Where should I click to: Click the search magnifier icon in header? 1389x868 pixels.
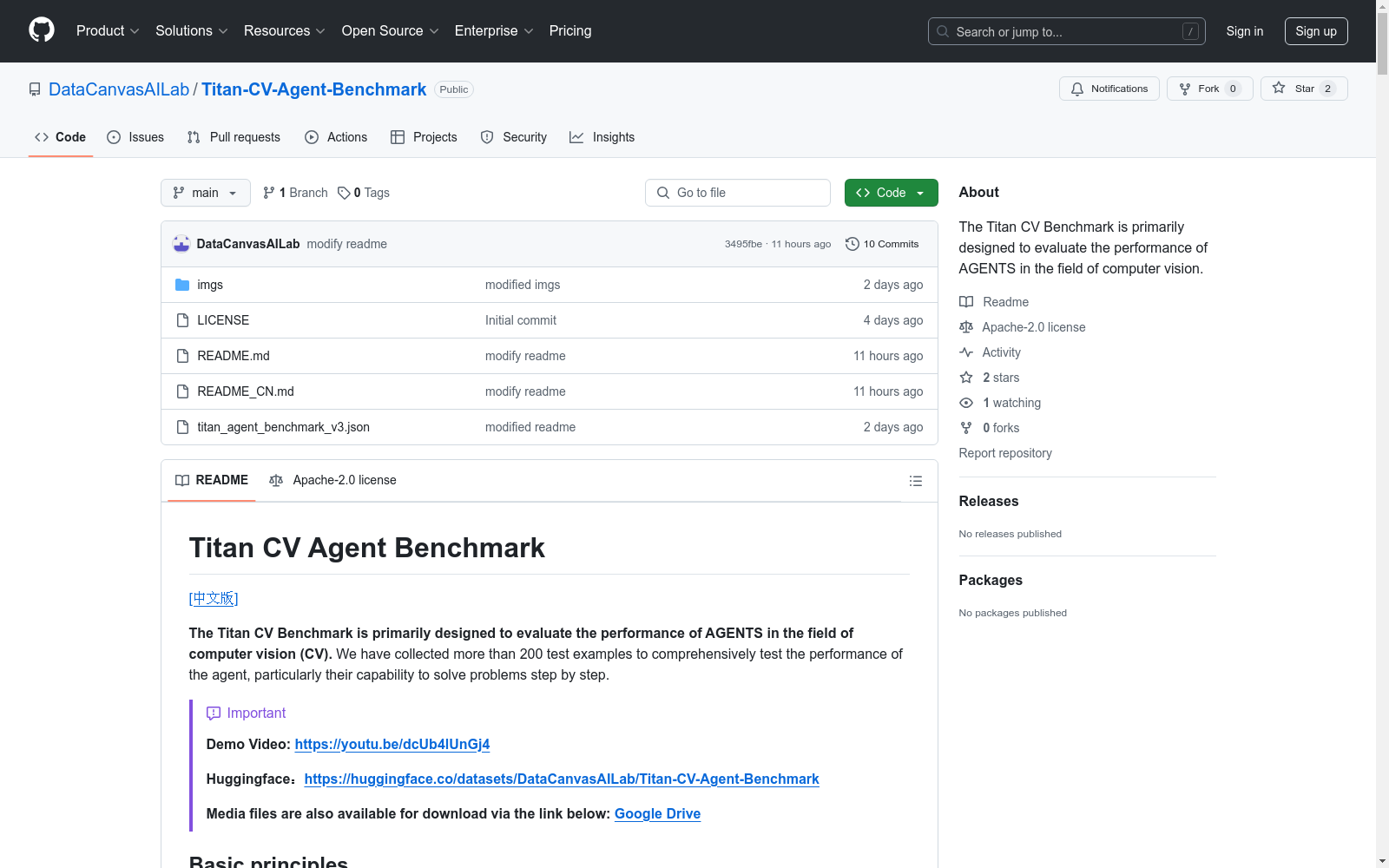point(943,31)
